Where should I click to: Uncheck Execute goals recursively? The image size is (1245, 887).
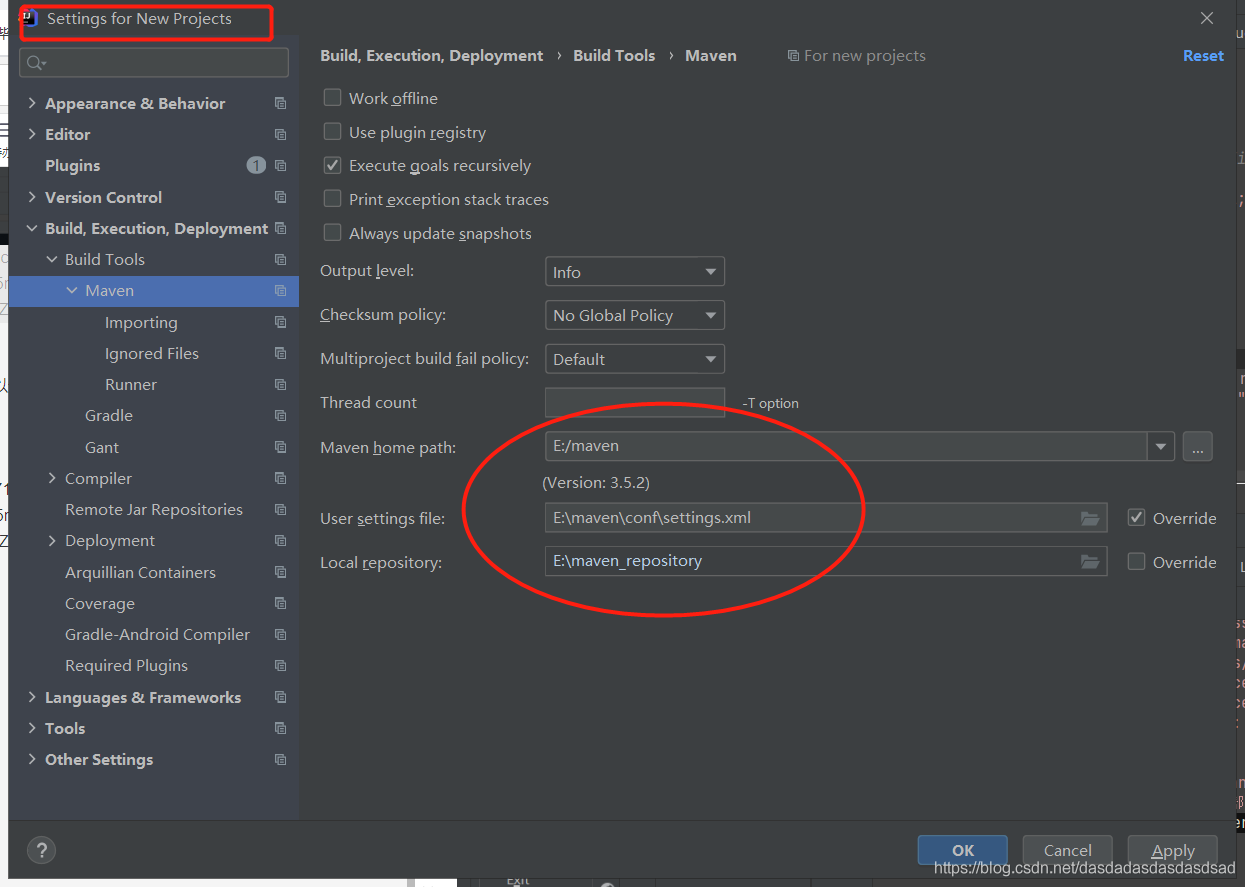point(332,166)
